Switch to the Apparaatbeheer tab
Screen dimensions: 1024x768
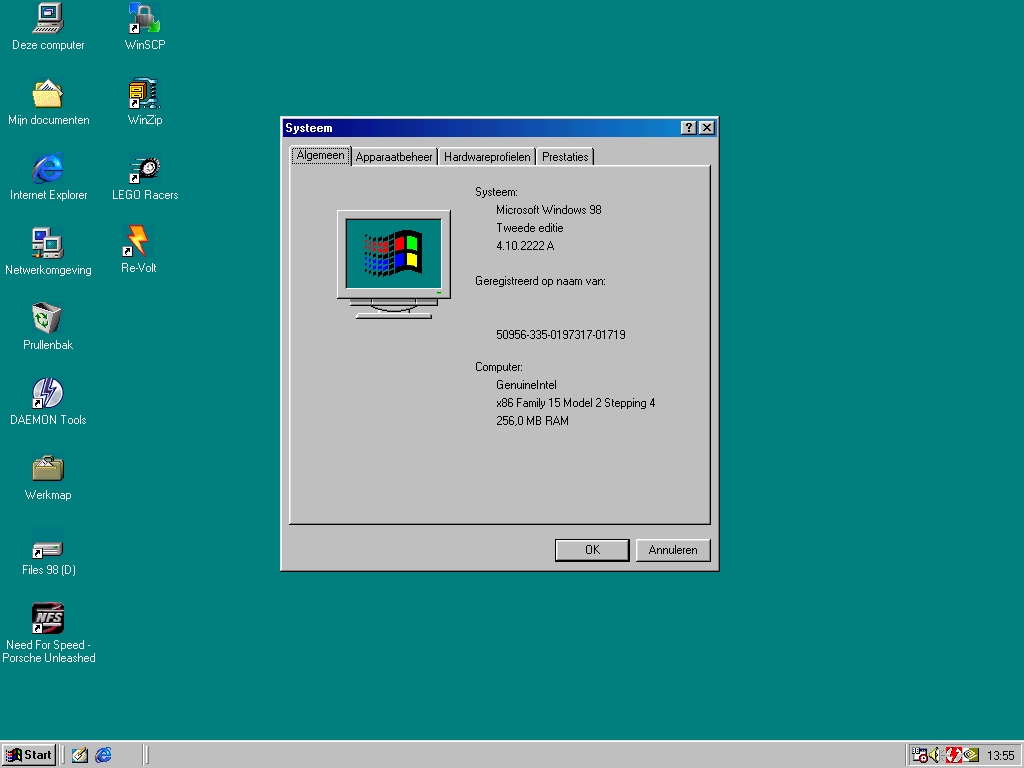(x=394, y=157)
